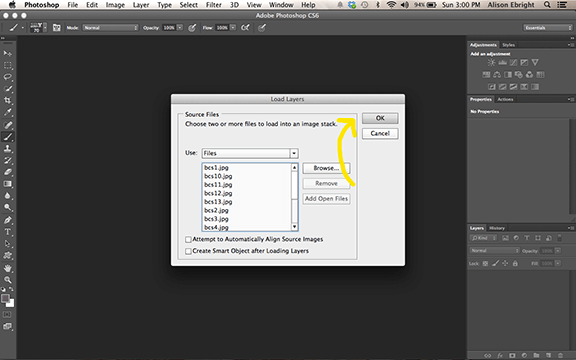Image resolution: width=576 pixels, height=360 pixels.
Task: Switch to the Styles tab
Action: pyautogui.click(x=508, y=45)
